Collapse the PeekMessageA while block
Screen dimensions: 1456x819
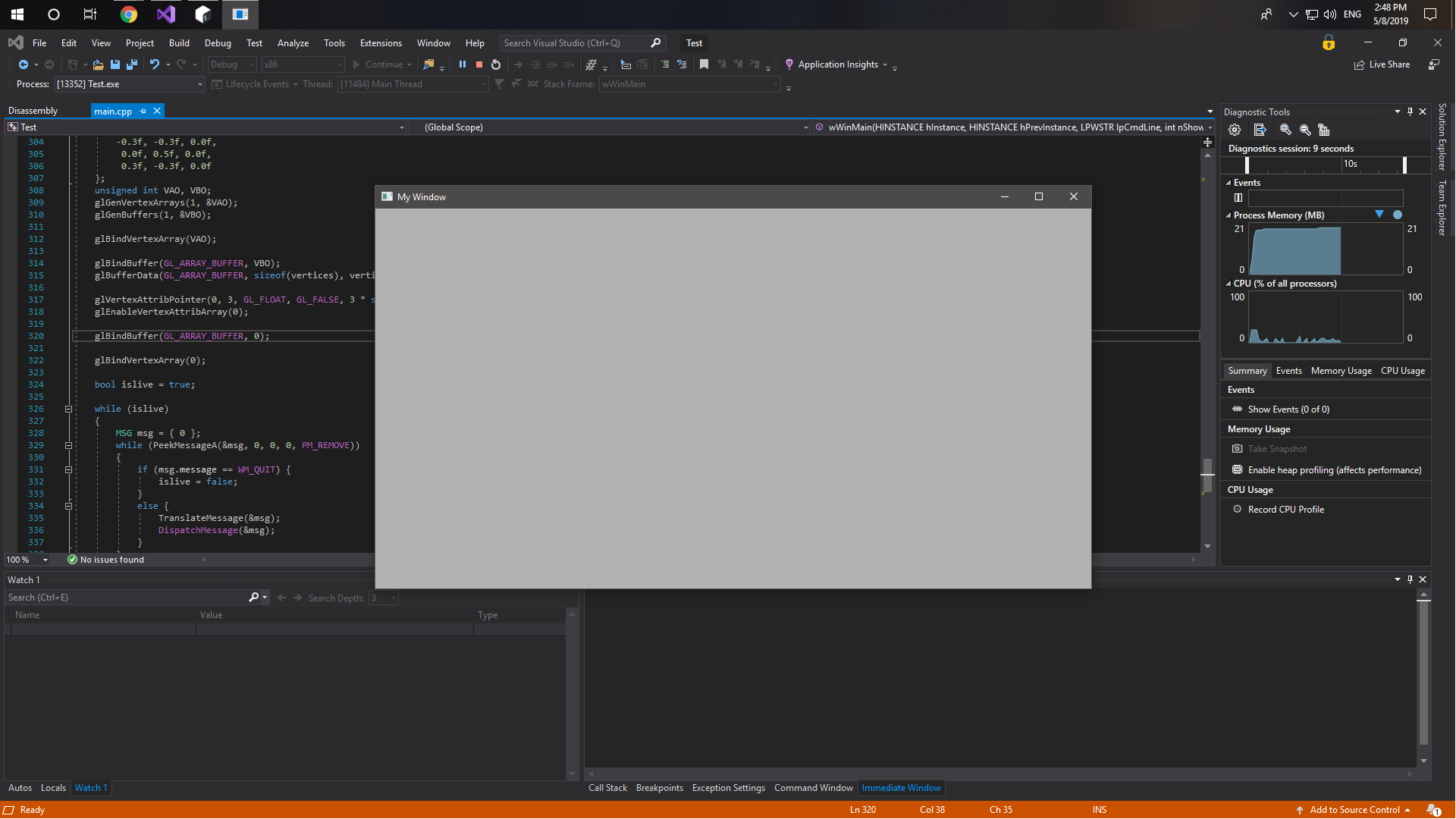pos(68,446)
